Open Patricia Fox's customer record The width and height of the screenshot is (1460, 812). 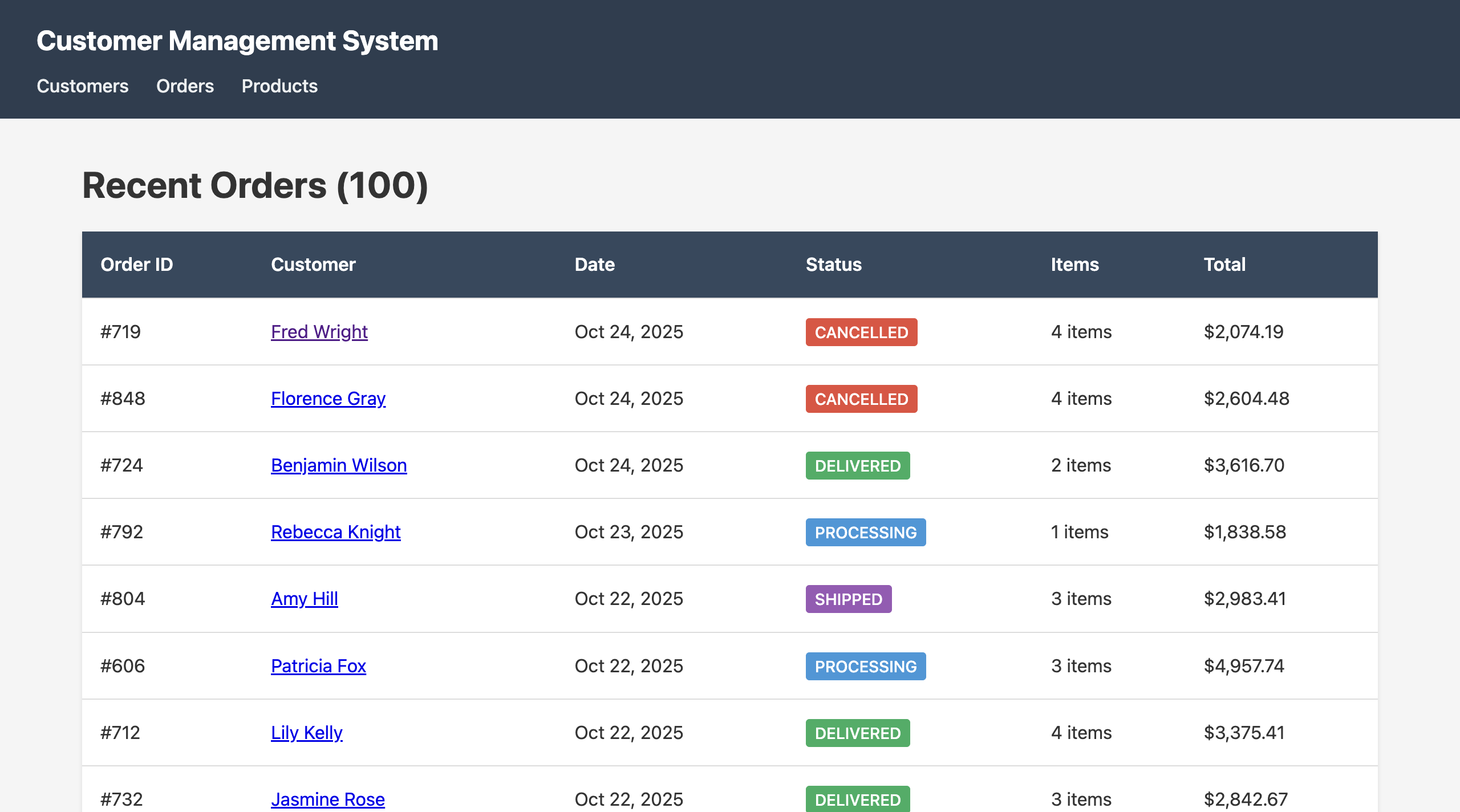[318, 665]
